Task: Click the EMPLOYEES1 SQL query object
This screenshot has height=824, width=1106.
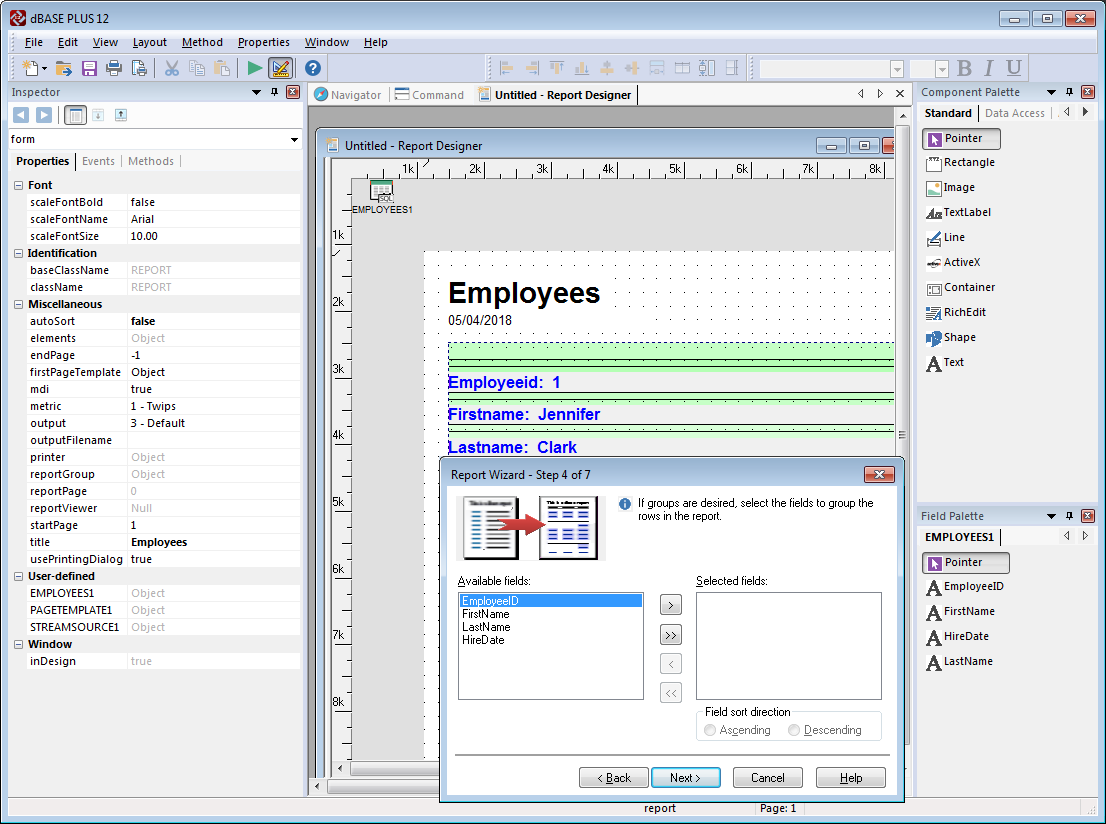Action: (x=382, y=196)
